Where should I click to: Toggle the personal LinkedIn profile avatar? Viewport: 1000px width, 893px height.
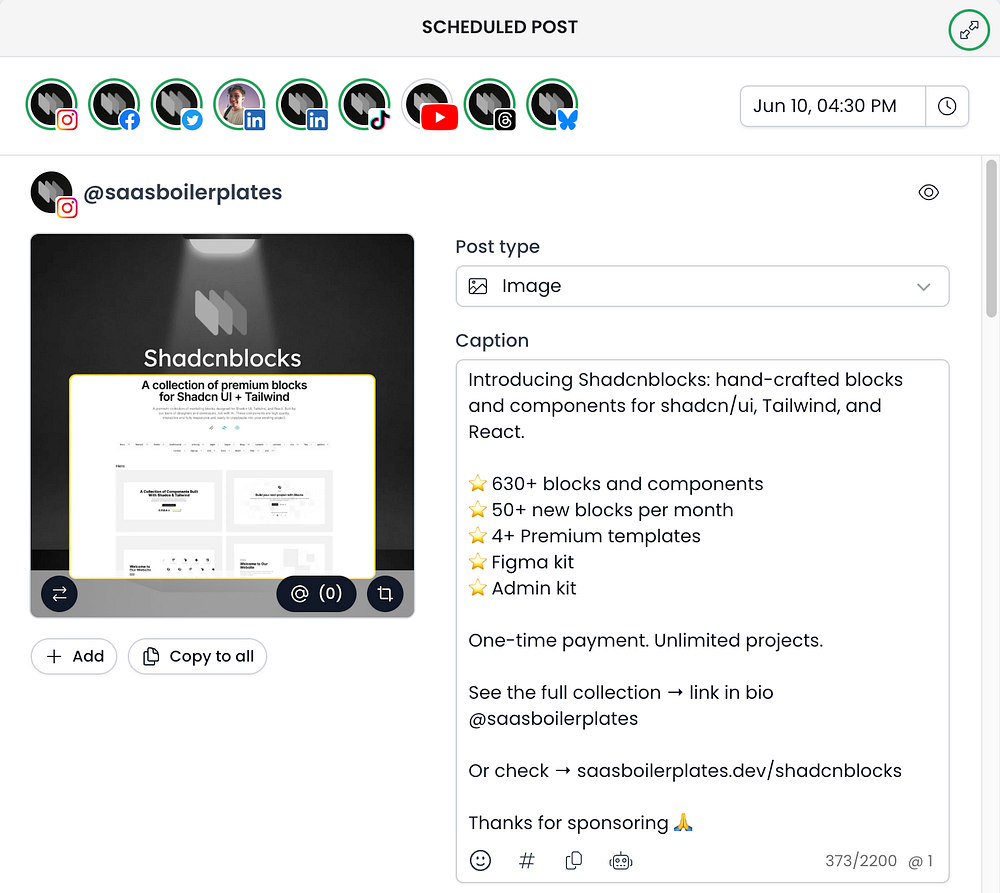[239, 105]
